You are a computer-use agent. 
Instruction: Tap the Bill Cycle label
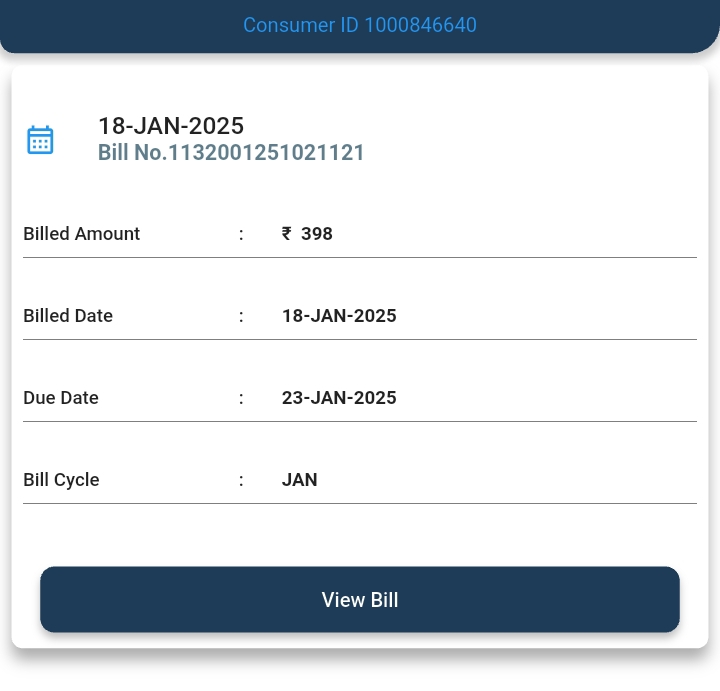(61, 480)
